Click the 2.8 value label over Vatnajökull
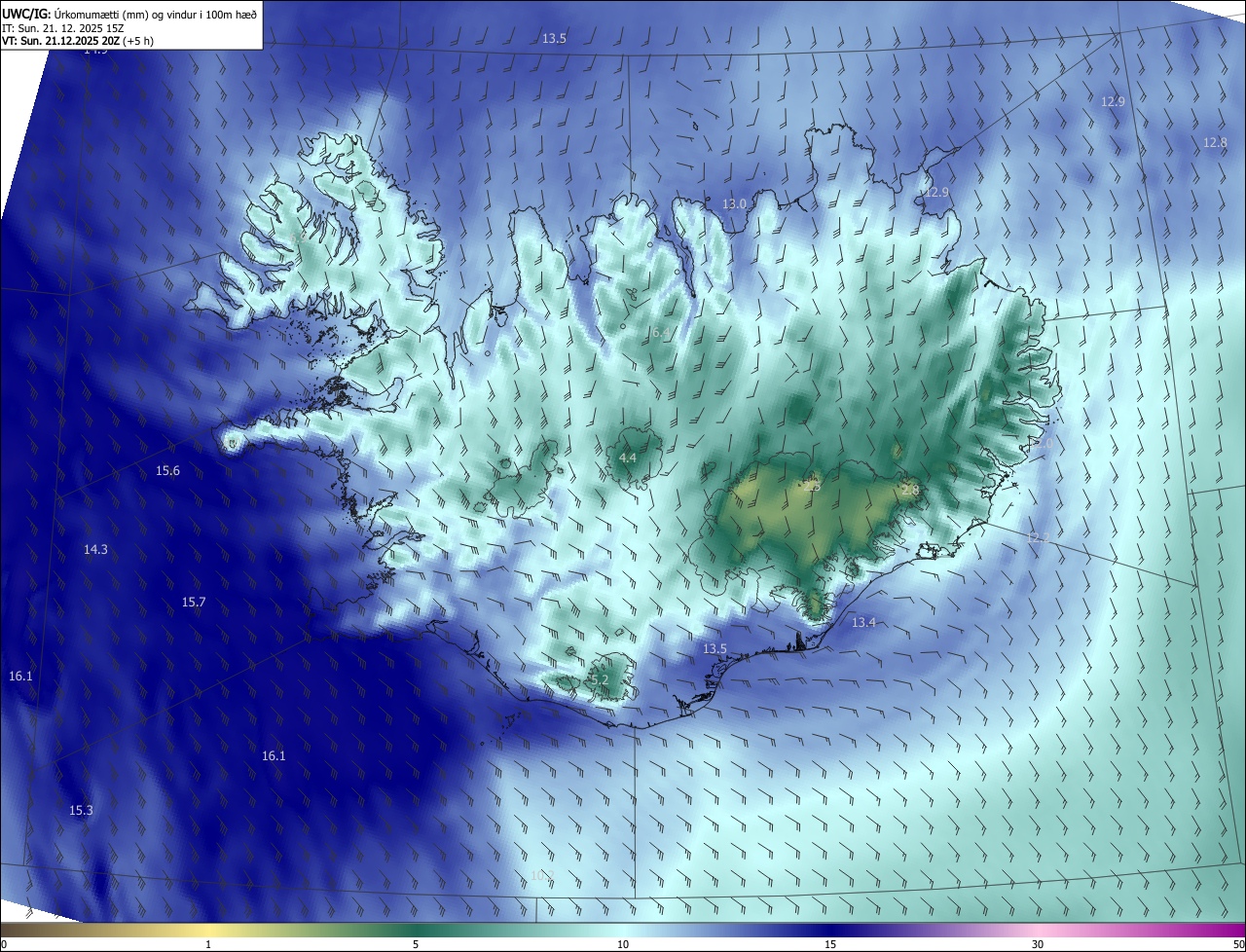Viewport: 1246px width, 952px height. (910, 491)
